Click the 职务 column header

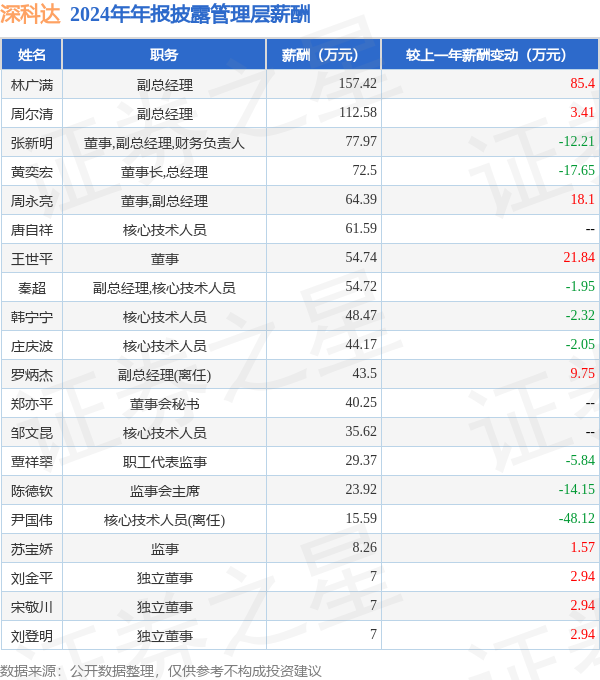(164, 55)
